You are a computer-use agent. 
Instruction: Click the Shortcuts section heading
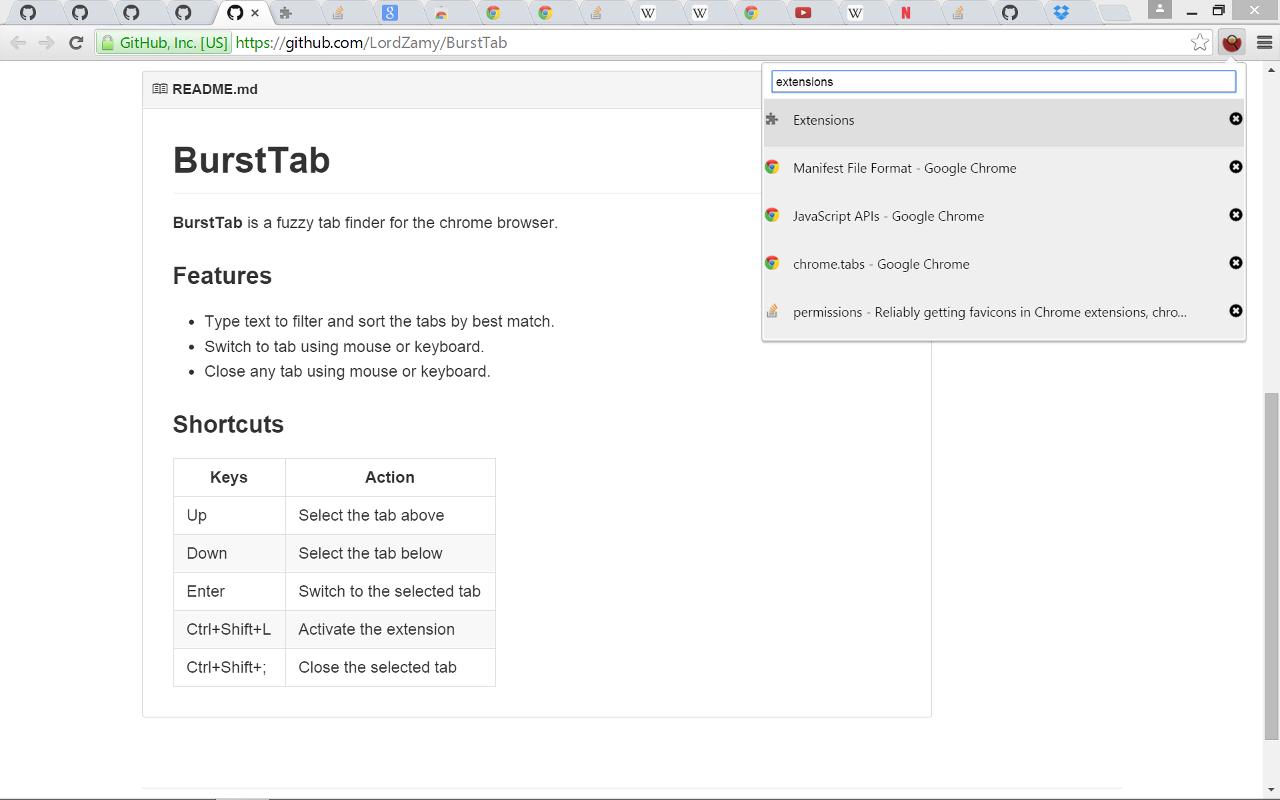click(228, 424)
